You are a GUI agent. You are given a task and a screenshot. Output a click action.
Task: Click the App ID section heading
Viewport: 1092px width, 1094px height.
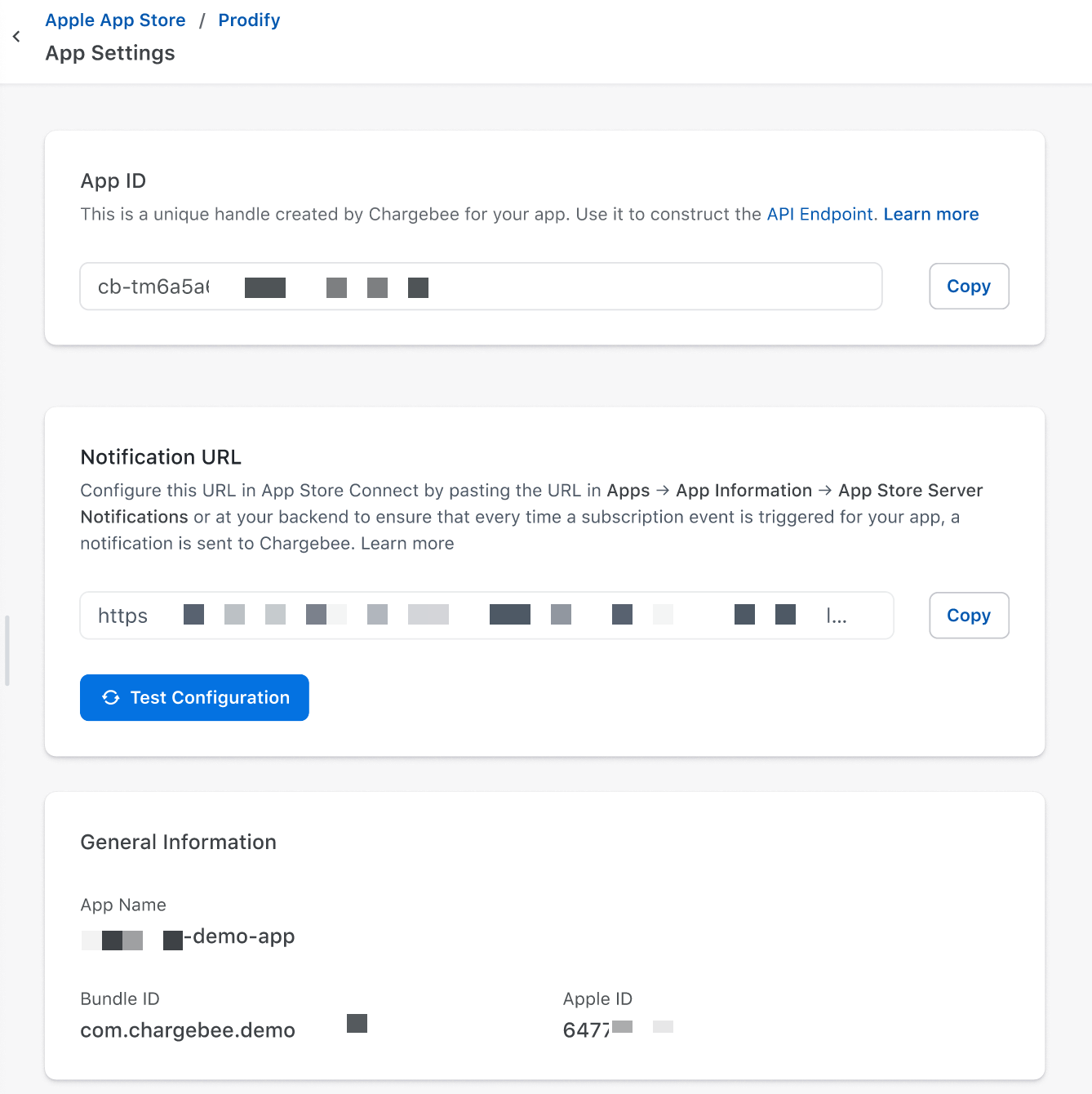click(x=113, y=181)
